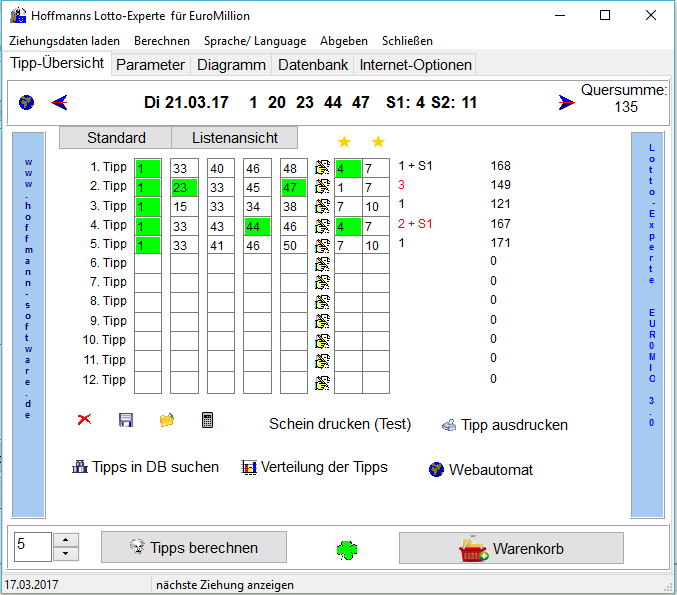Open saved tips with the folder icon

coord(167,420)
